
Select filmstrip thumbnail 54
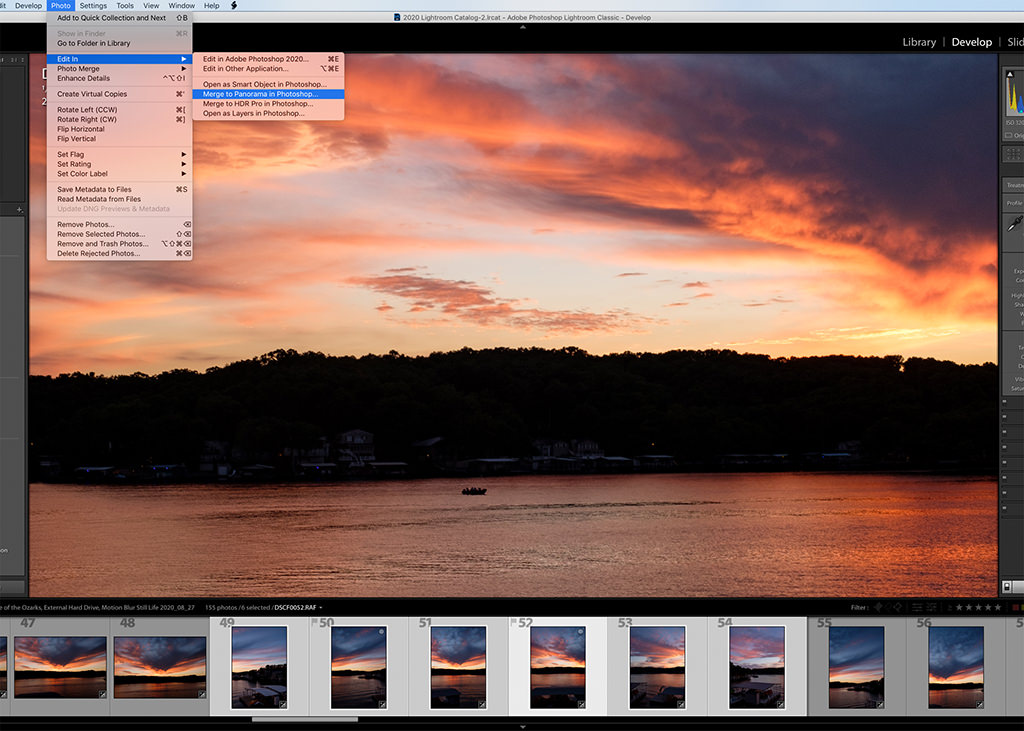(757, 668)
